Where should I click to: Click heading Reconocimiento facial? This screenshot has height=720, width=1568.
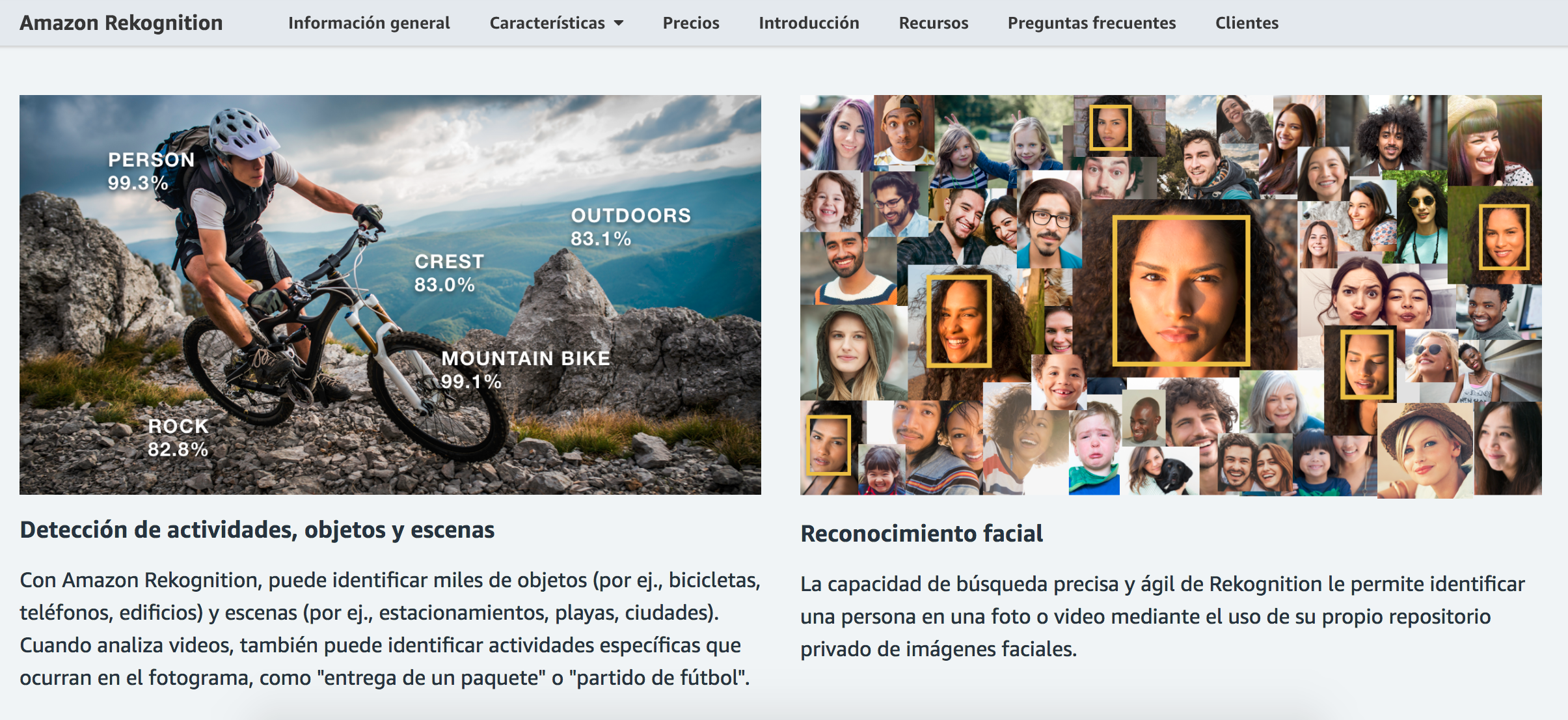921,533
